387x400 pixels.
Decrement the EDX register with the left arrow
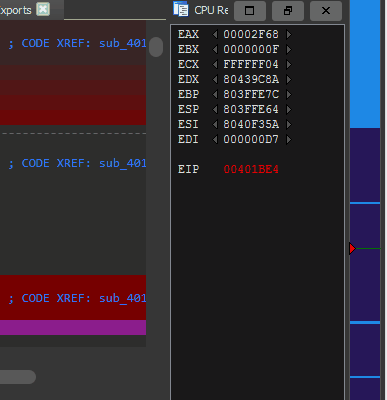coord(215,79)
